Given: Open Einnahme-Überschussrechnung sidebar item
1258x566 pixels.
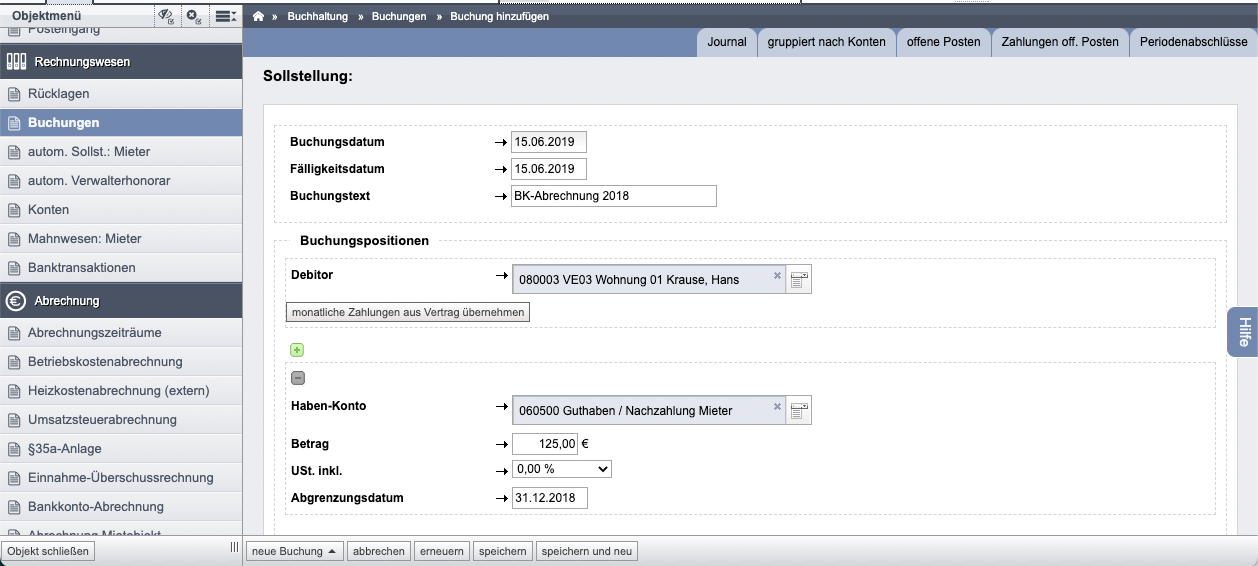Looking at the screenshot, I should pos(121,478).
